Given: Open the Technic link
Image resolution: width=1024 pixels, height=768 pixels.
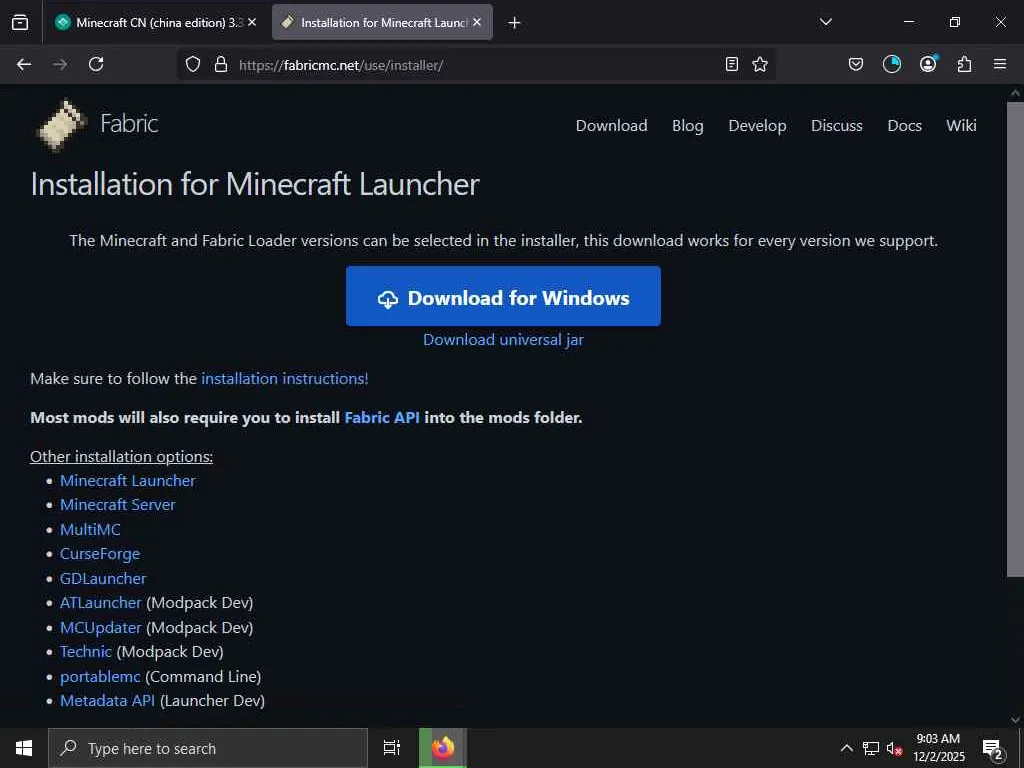Looking at the screenshot, I should (86, 652).
